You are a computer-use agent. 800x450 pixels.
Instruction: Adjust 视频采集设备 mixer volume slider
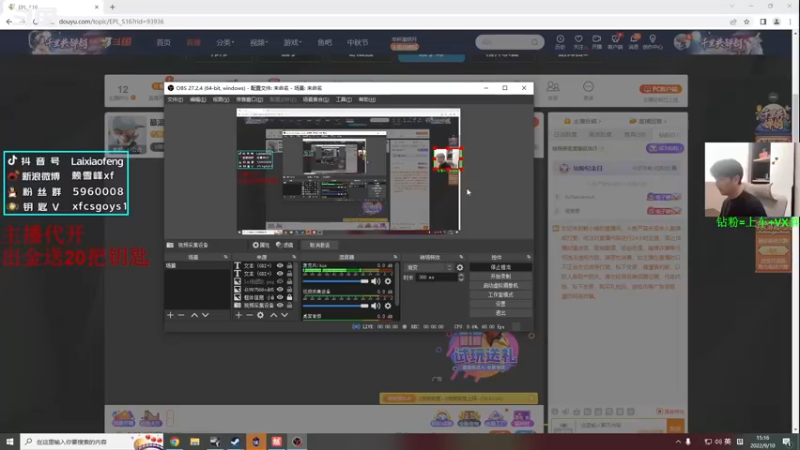[336, 306]
